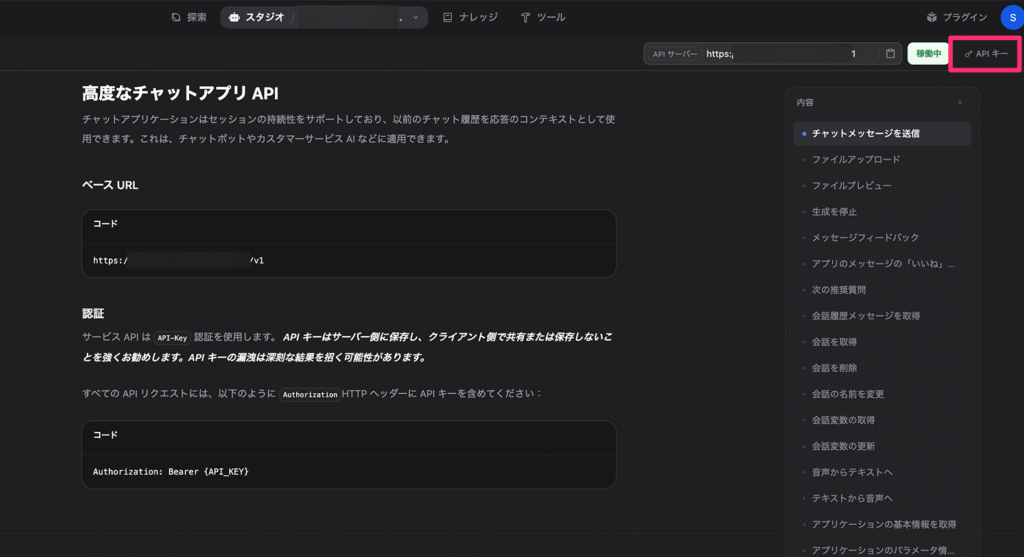Screen dimensions: 1024x557
Task: Click the key icon in API キー
Action: click(968, 54)
